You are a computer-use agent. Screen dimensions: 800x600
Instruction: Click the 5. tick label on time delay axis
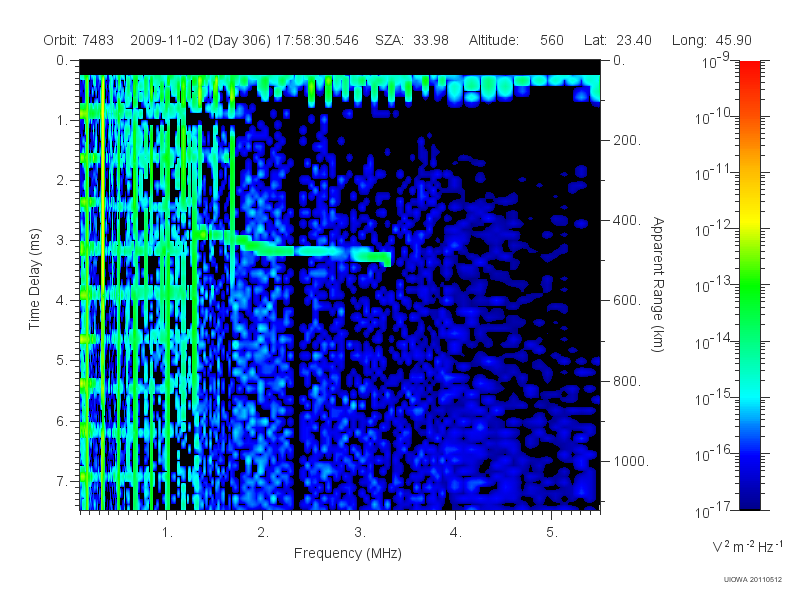click(61, 361)
